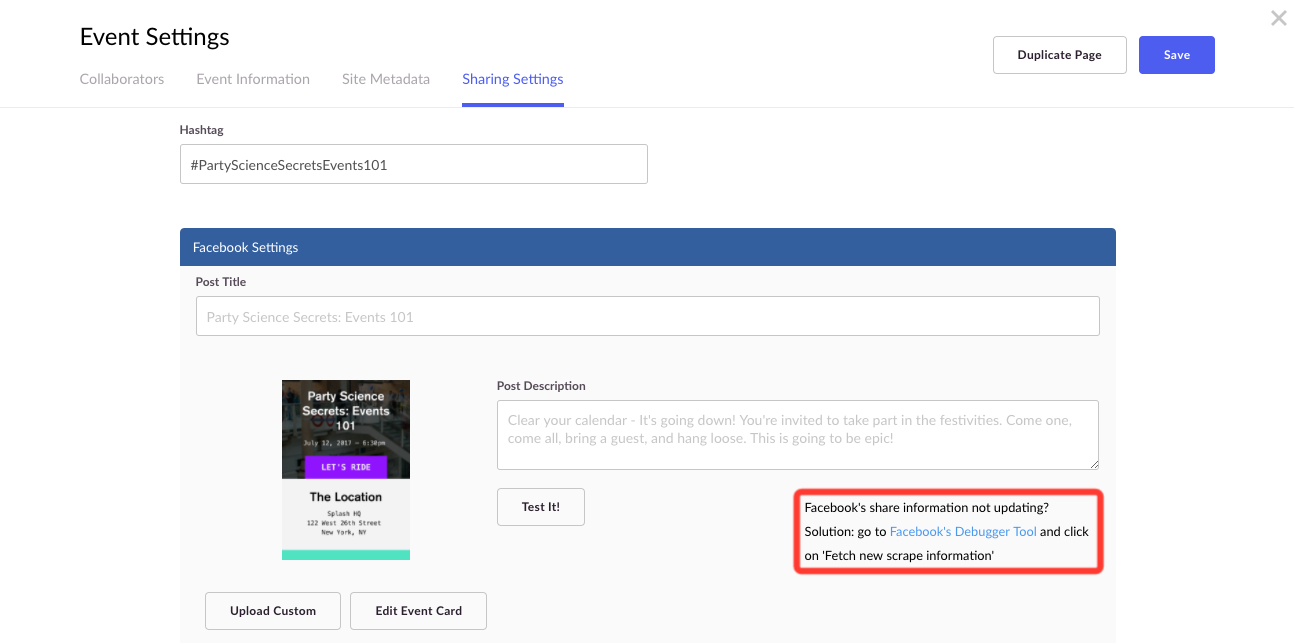Save the event settings
Screen dimensions: 1294x643
point(1177,55)
